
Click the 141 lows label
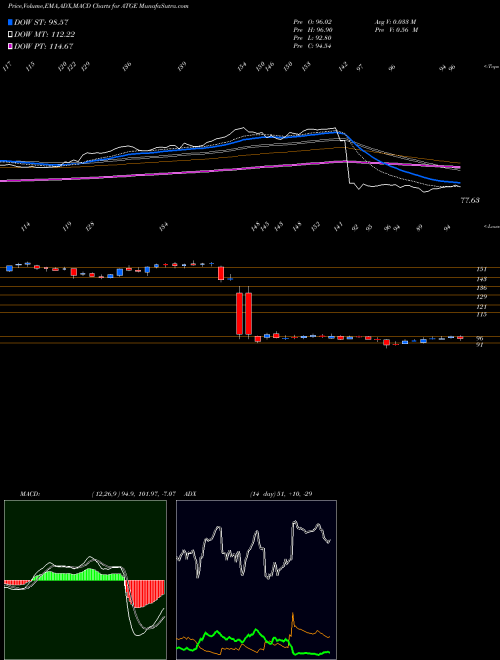pos(339,227)
